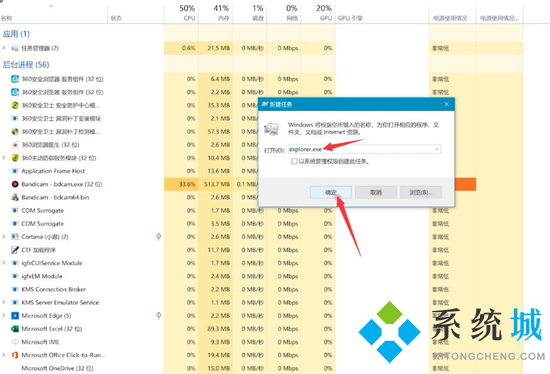Click the Microsoft Office Click-to-Run icon
The height and width of the screenshot is (374, 550).
point(15,355)
